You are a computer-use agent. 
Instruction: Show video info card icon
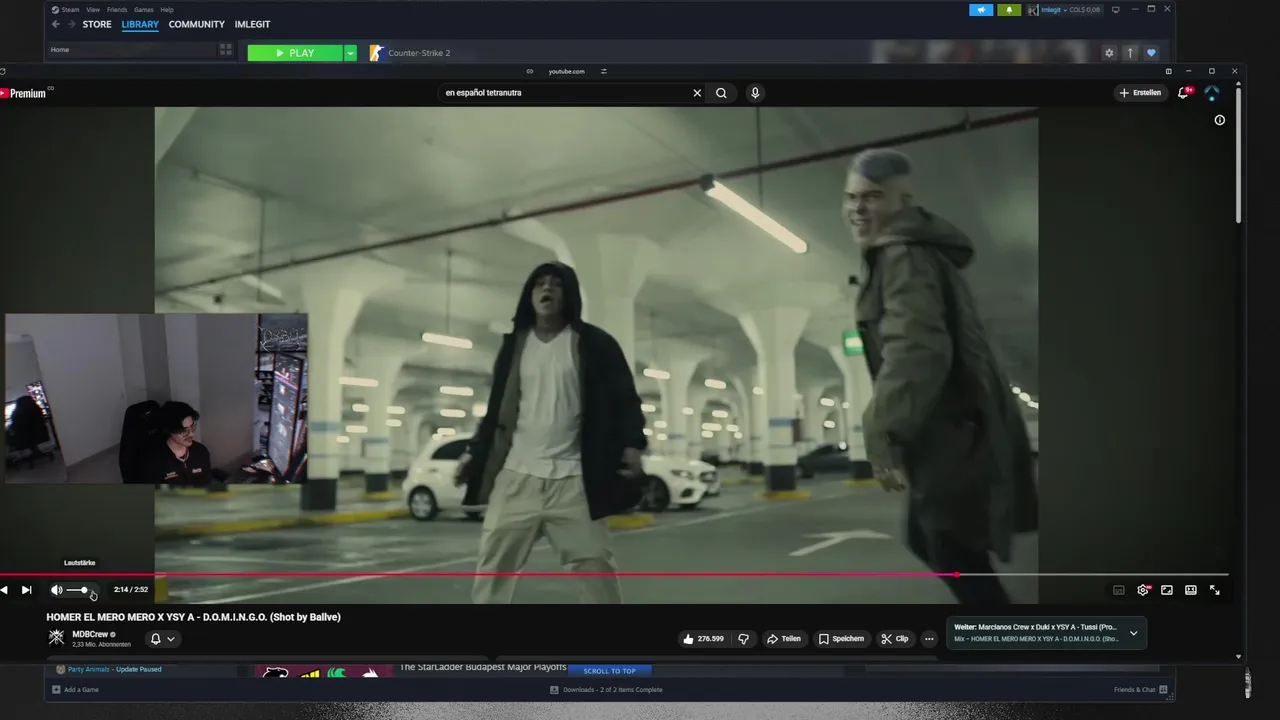coord(1219,120)
